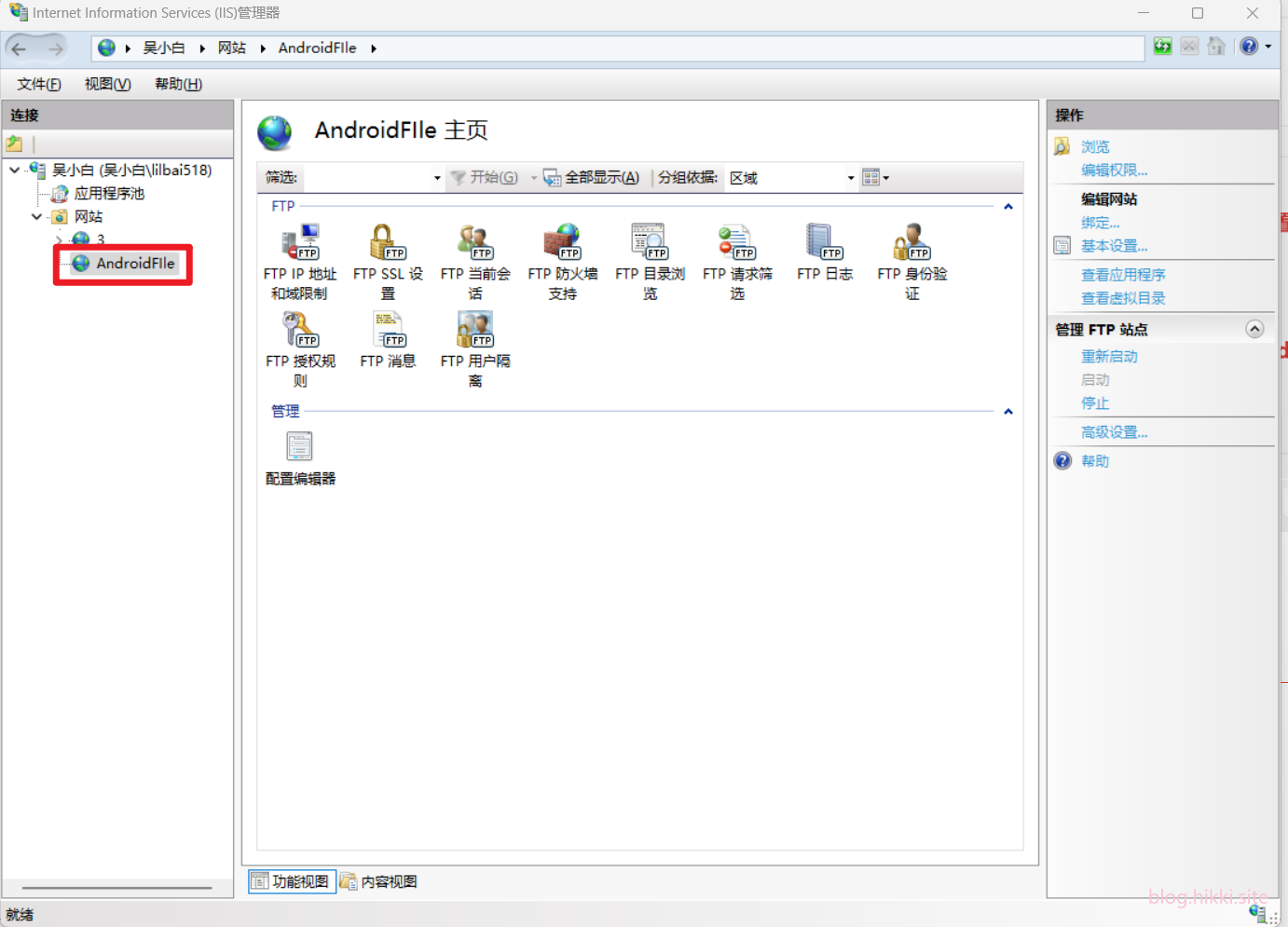The width and height of the screenshot is (1288, 927).
Task: Click the refresh page toolbar icon
Action: coord(1162,47)
